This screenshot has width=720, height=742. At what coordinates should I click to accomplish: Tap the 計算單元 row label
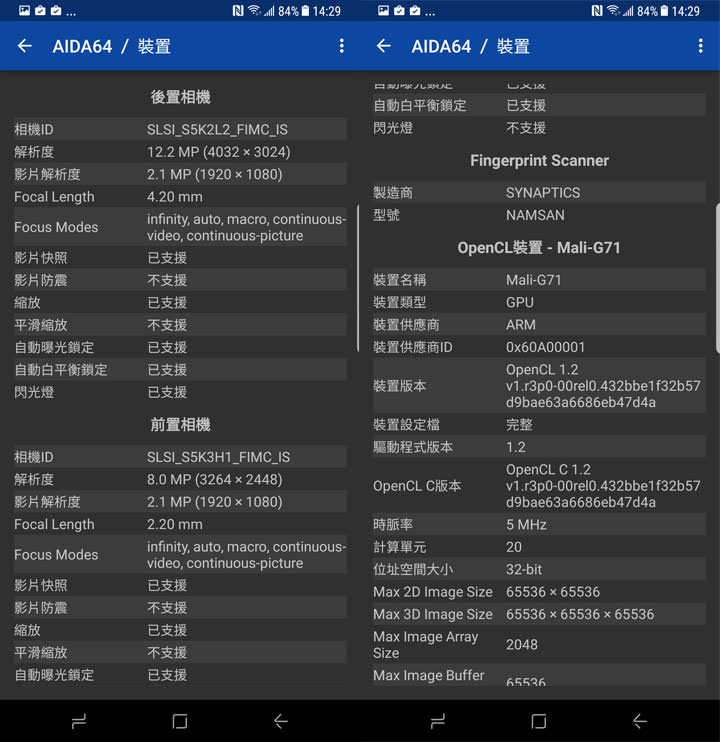click(x=400, y=547)
